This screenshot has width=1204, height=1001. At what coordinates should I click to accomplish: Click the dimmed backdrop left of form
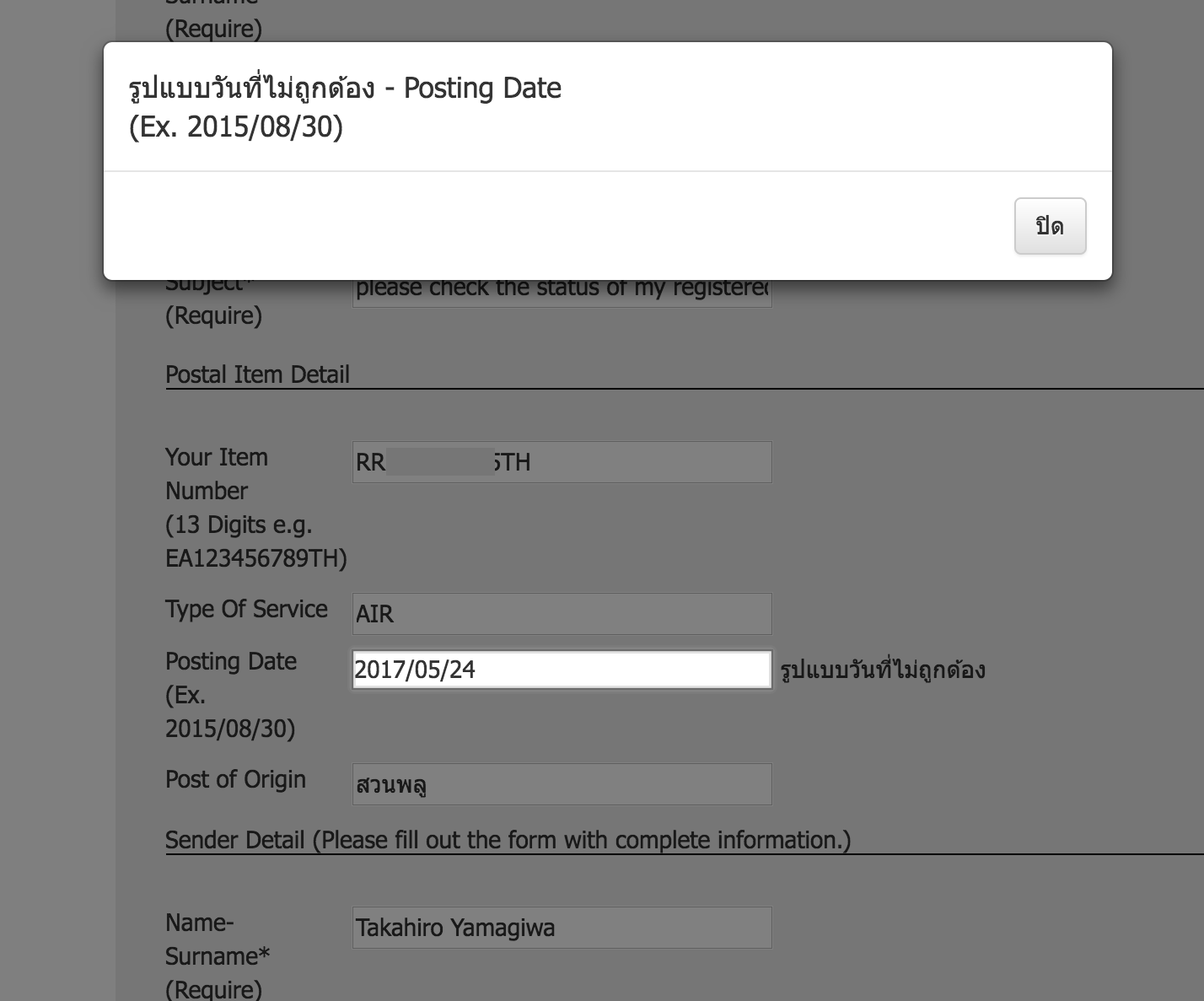tap(56, 590)
